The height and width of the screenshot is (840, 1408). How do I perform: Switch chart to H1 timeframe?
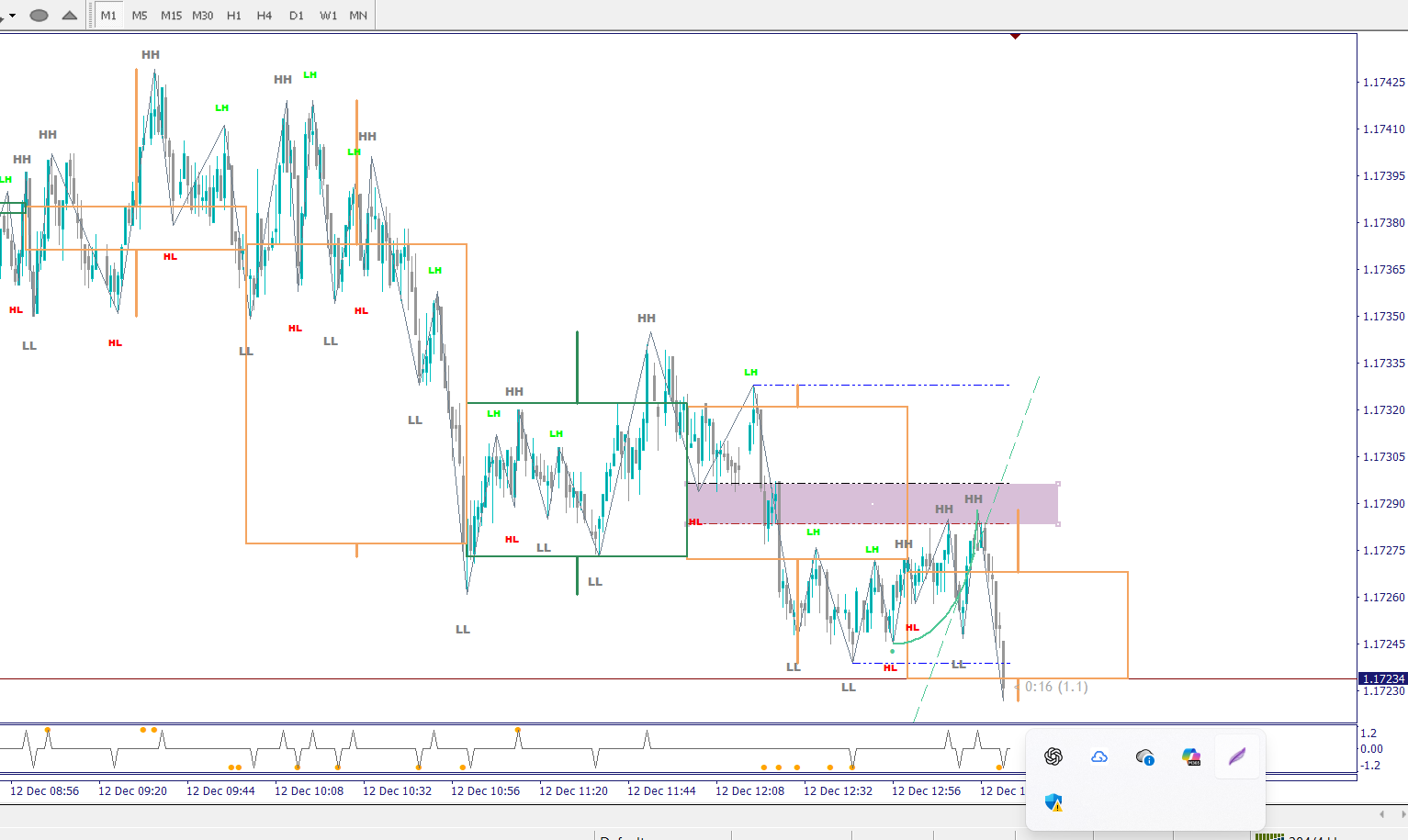point(234,16)
